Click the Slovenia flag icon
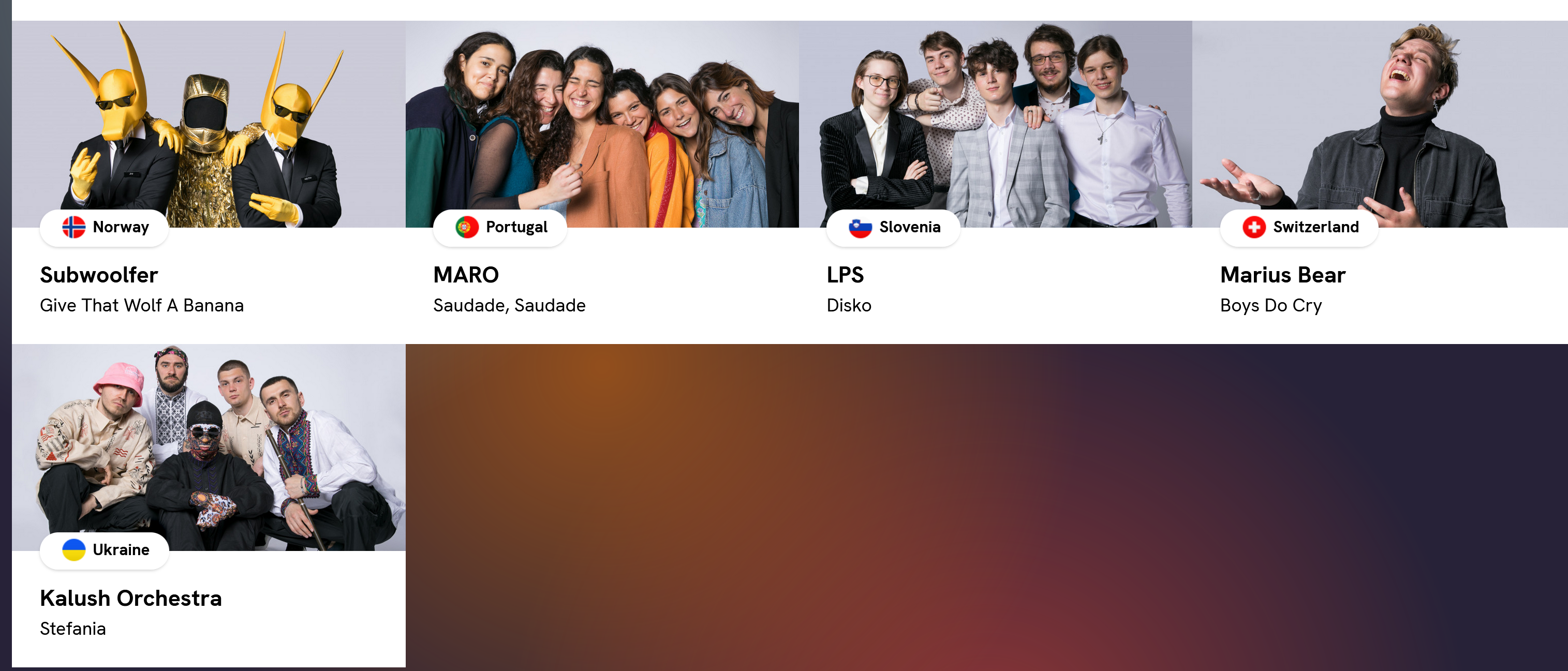This screenshot has width=1568, height=671. pos(860,228)
